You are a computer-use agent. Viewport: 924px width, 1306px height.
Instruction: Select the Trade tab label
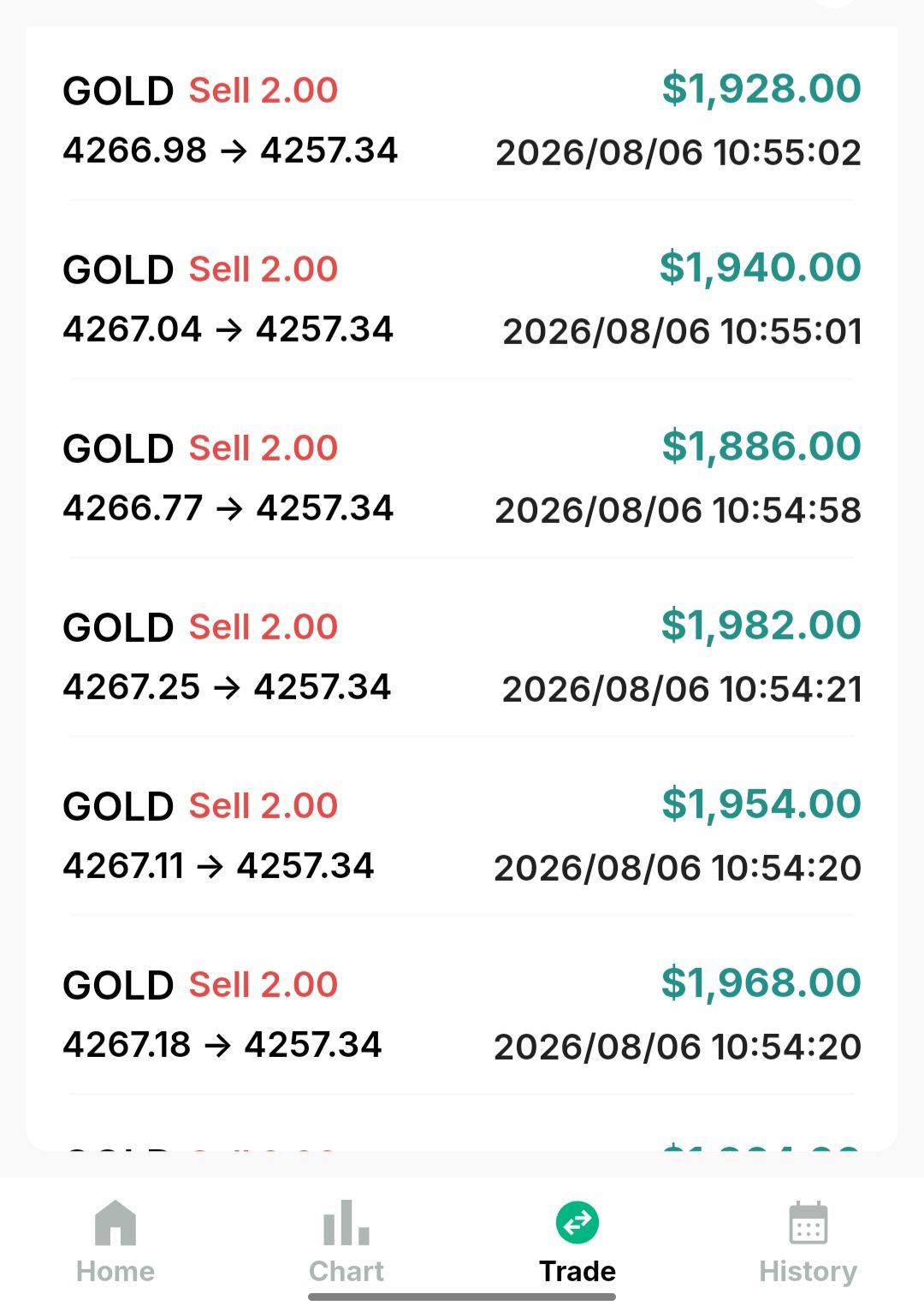click(x=577, y=1271)
